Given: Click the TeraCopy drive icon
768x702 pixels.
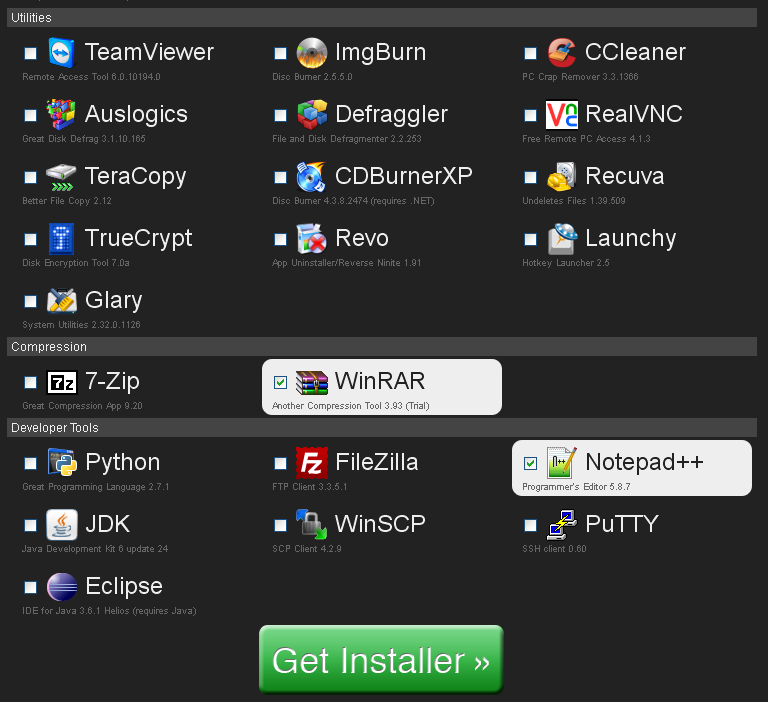Looking at the screenshot, I should [61, 177].
